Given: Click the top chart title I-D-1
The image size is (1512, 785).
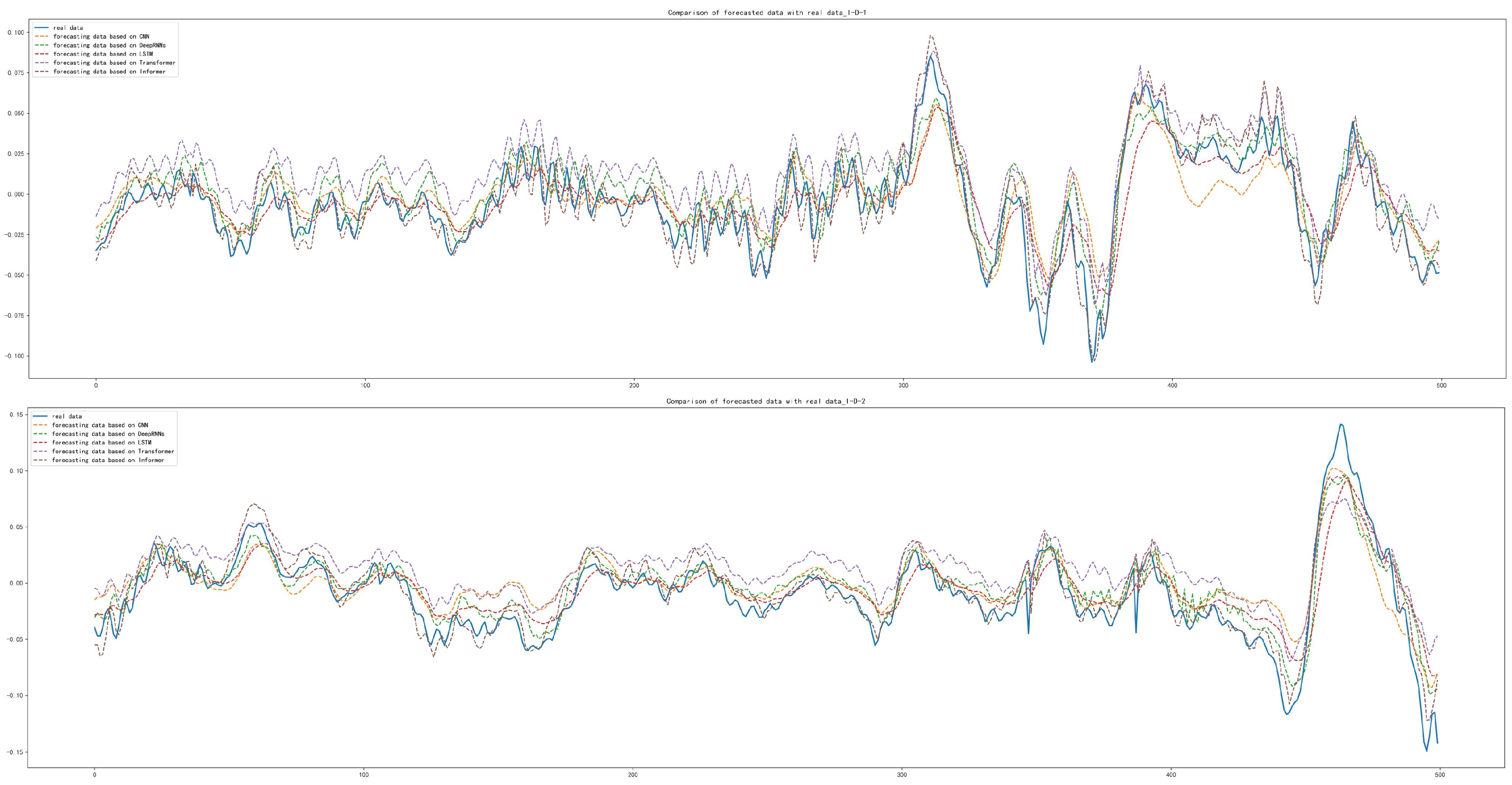Looking at the screenshot, I should click(x=766, y=13).
